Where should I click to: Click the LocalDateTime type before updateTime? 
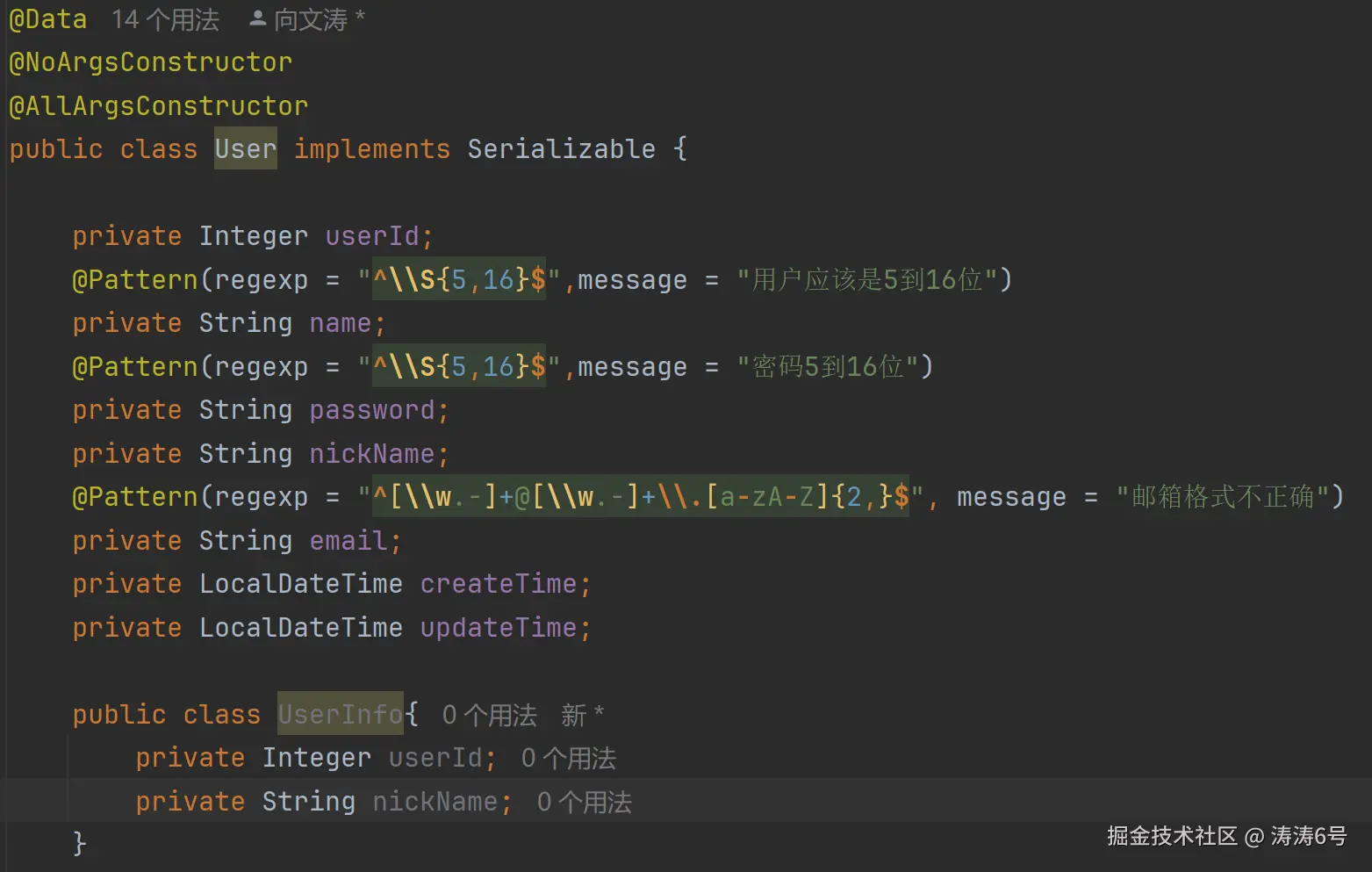pyautogui.click(x=300, y=628)
